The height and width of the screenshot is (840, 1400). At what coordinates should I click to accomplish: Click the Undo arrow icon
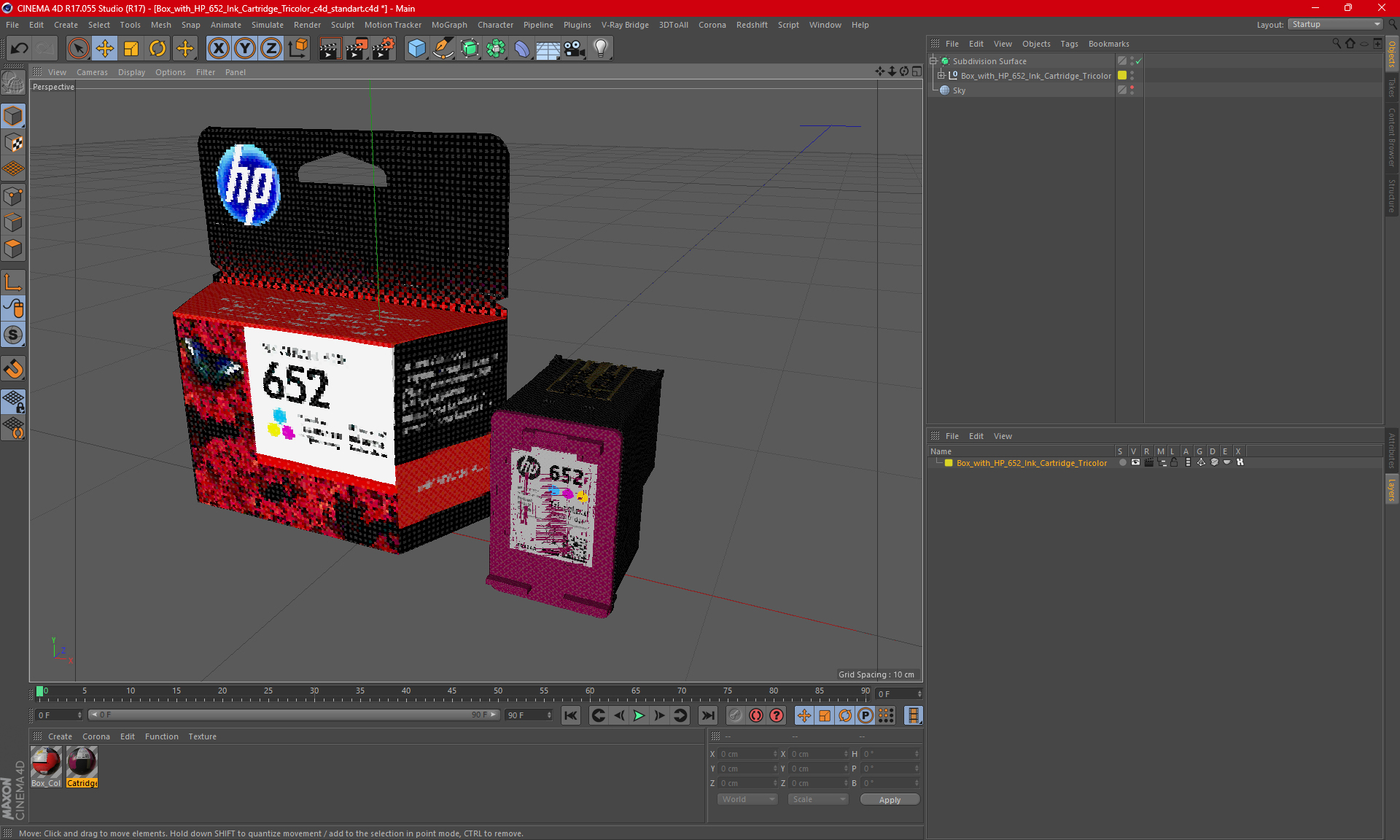pos(20,48)
